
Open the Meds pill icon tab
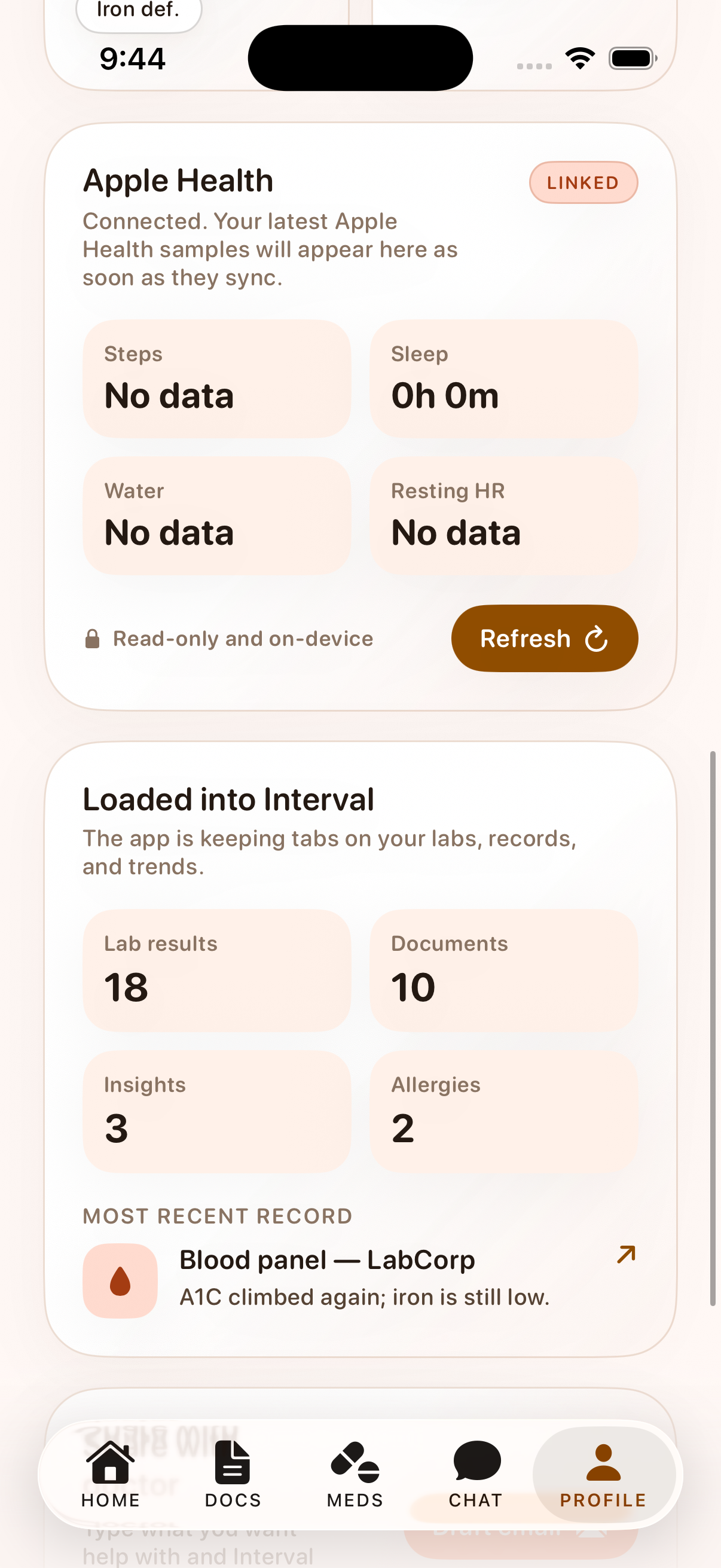(355, 1462)
